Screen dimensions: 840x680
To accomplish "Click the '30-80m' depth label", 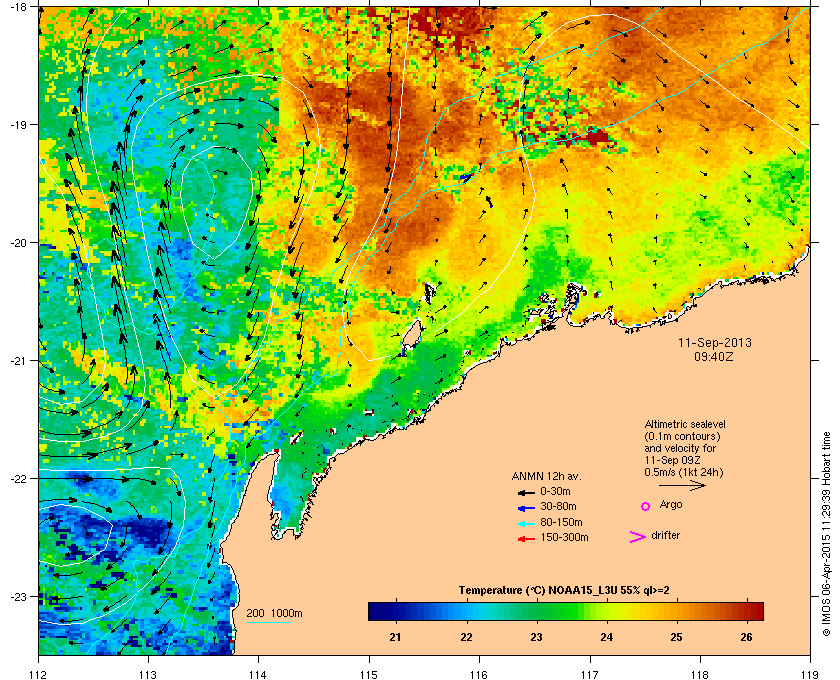I will (x=558, y=506).
